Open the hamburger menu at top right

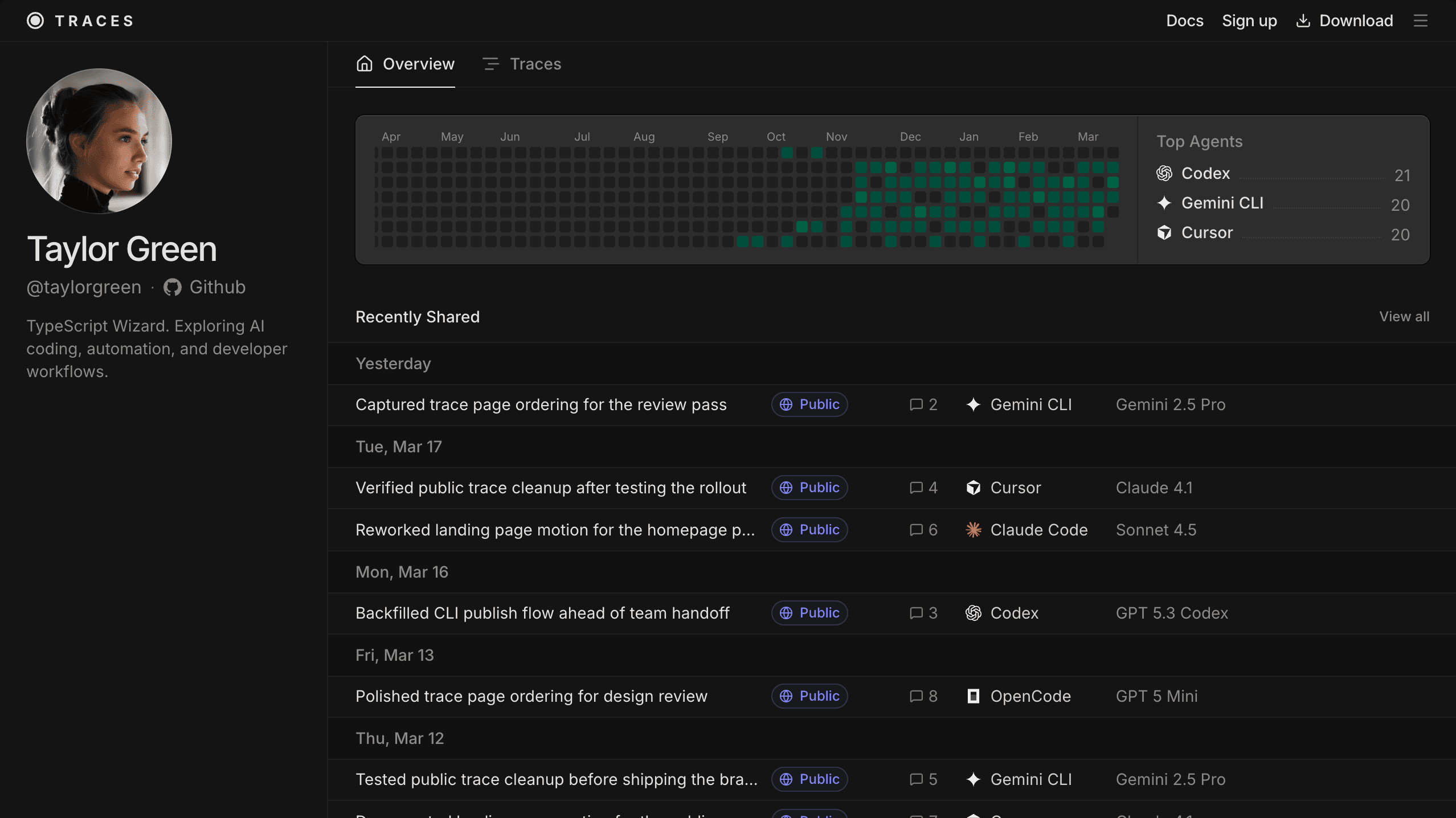(1421, 21)
